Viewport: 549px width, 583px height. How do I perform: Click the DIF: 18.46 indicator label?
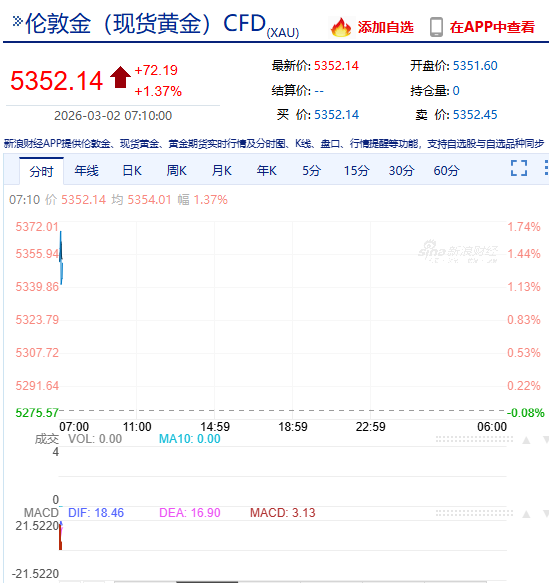pyautogui.click(x=96, y=513)
